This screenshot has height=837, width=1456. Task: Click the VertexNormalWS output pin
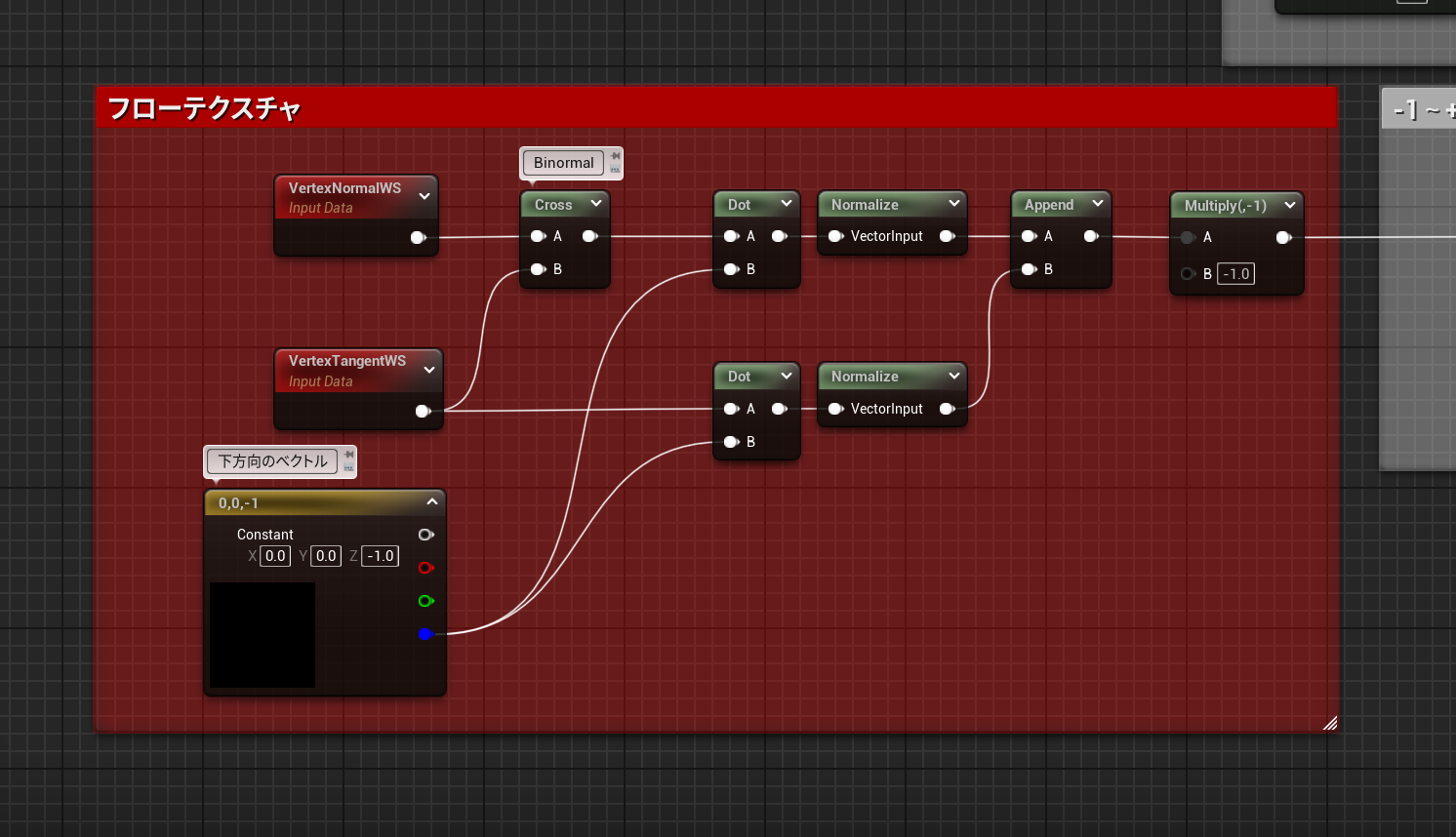[x=418, y=237]
